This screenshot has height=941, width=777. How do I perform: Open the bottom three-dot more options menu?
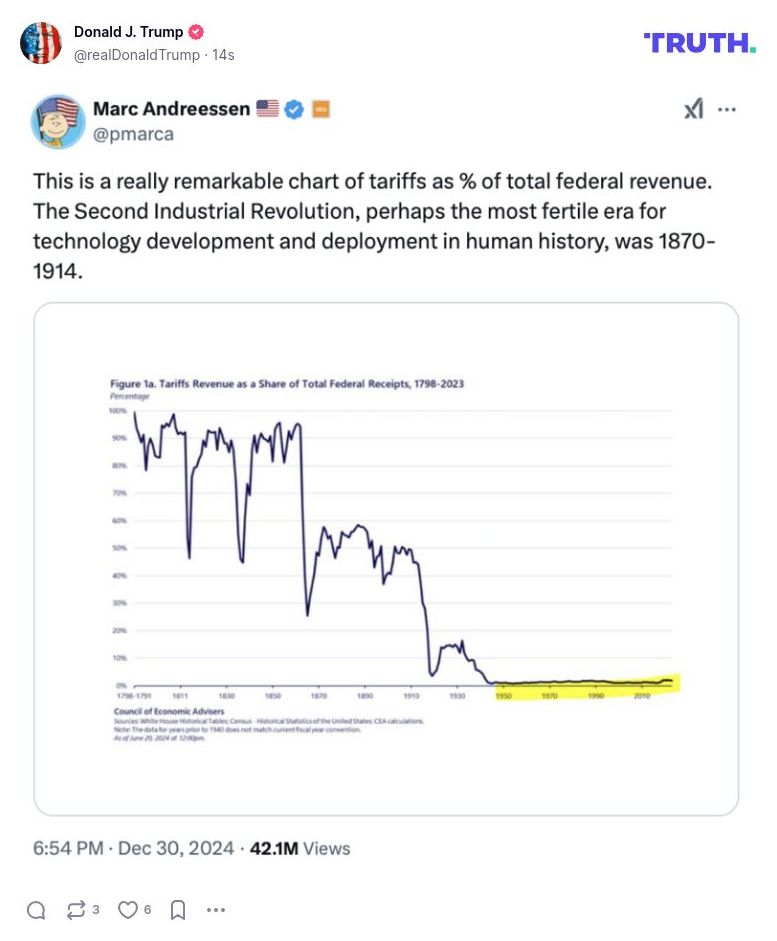click(216, 910)
